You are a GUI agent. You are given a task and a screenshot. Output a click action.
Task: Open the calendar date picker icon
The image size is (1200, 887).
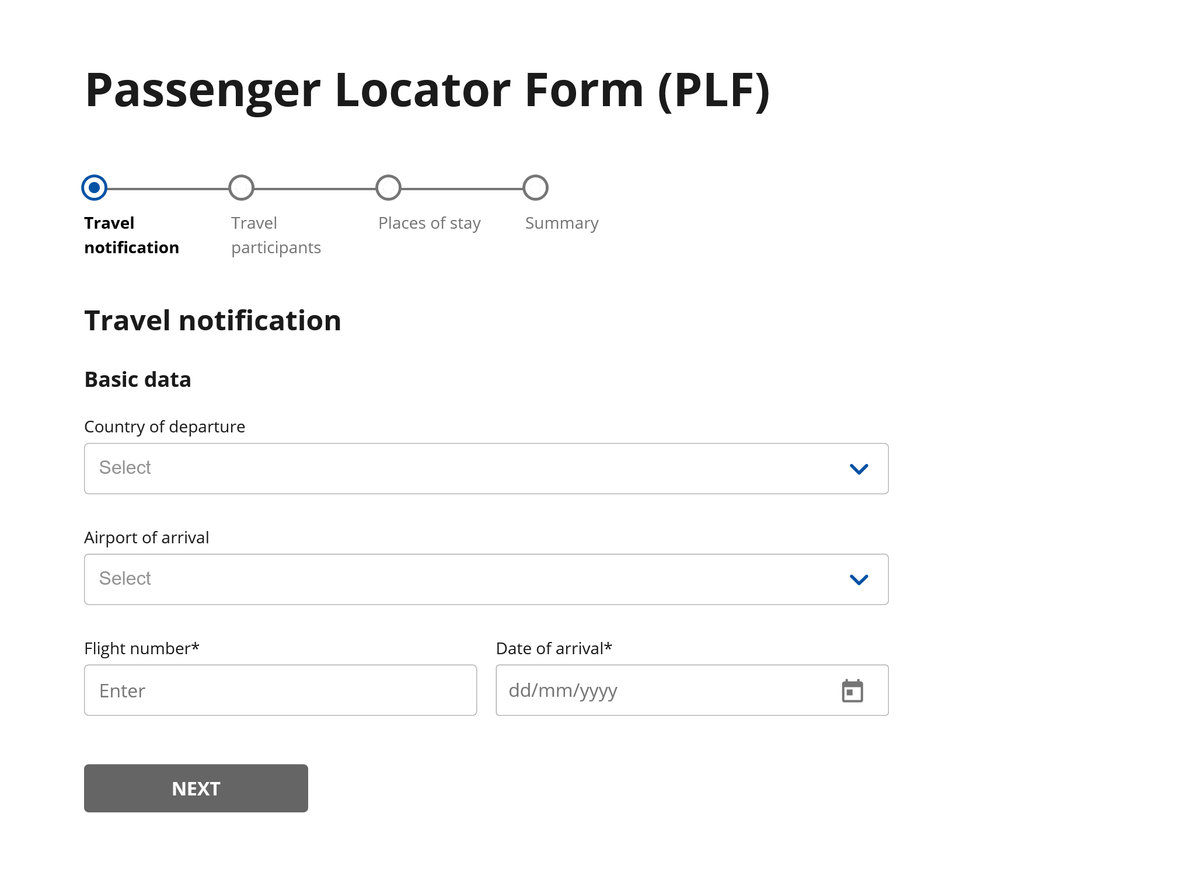coord(852,690)
